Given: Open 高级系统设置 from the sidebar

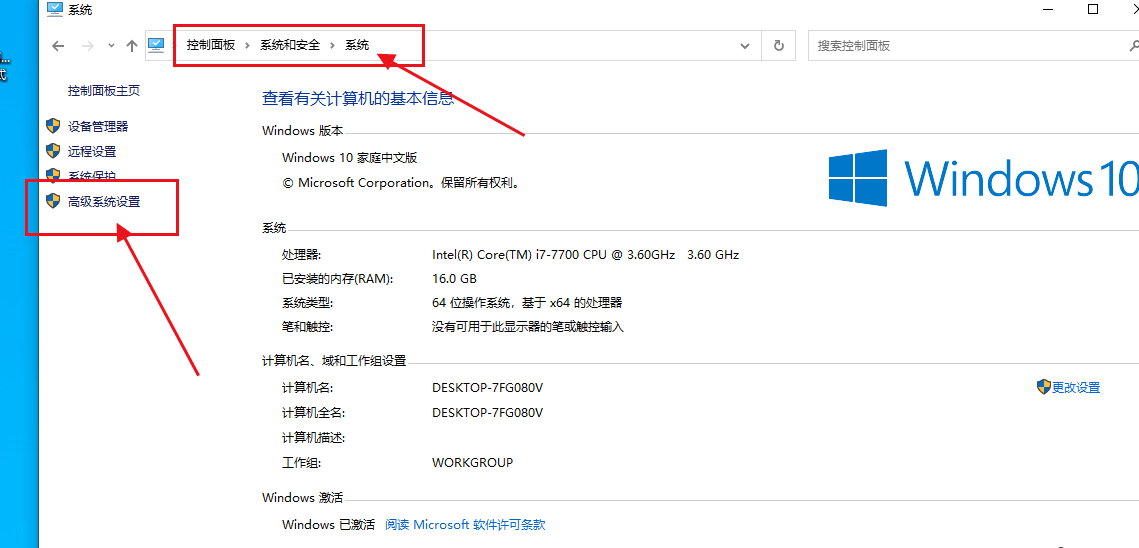Looking at the screenshot, I should pyautogui.click(x=104, y=201).
